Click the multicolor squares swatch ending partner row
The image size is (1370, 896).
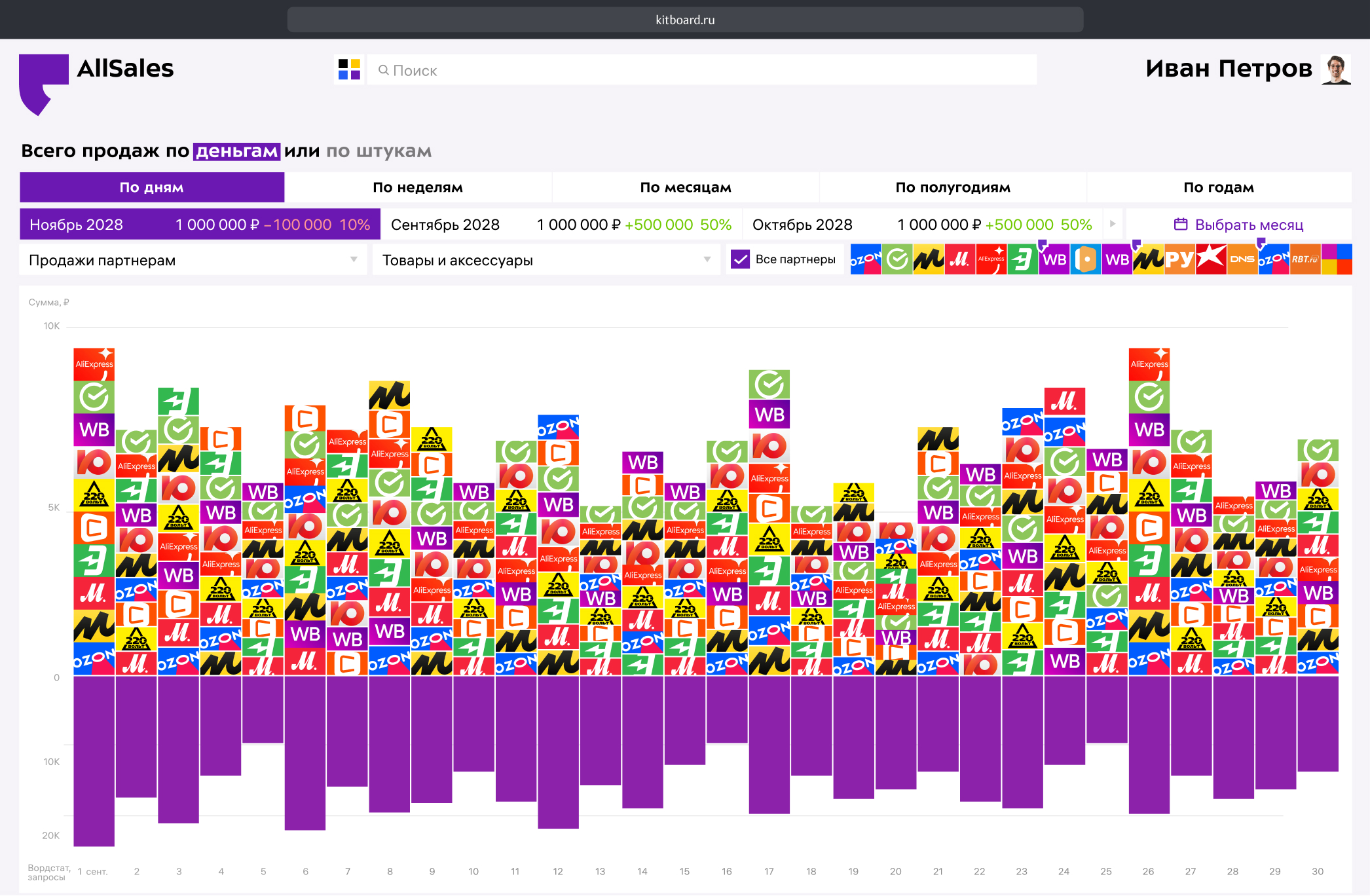1336,259
